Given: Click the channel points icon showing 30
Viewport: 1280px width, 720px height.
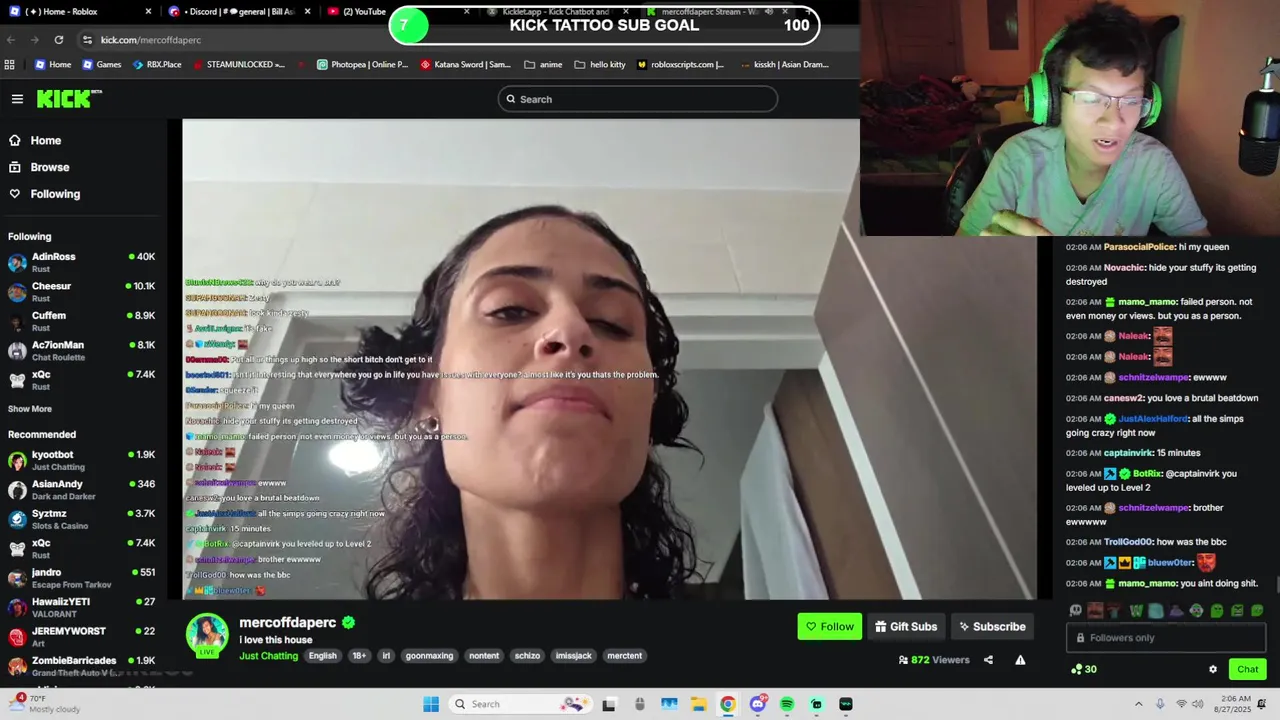Looking at the screenshot, I should 1084,669.
